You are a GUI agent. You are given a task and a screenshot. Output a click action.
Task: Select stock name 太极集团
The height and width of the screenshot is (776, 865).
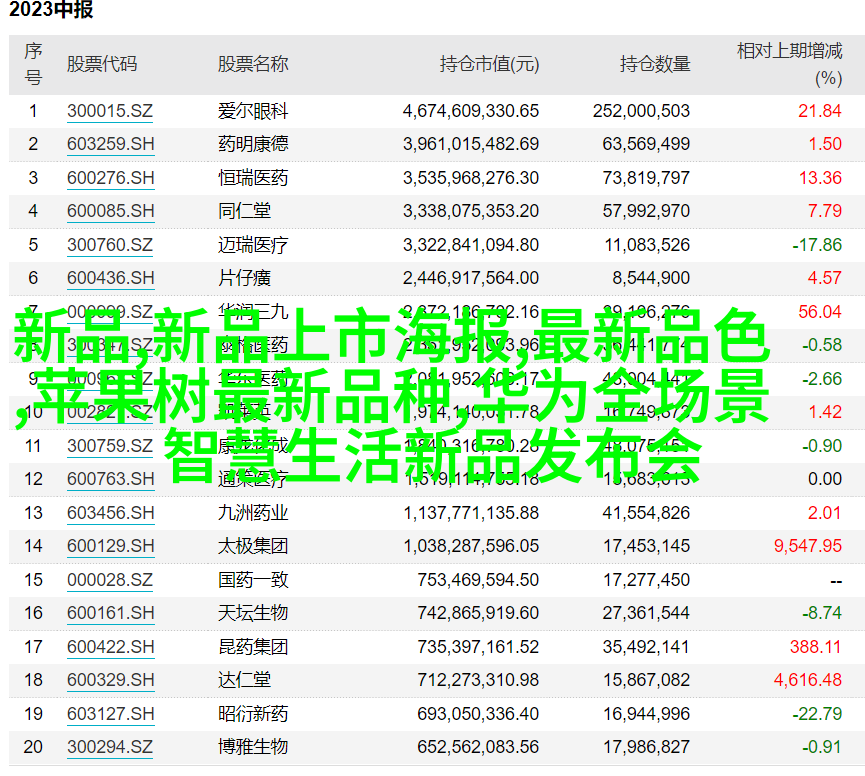pos(253,547)
